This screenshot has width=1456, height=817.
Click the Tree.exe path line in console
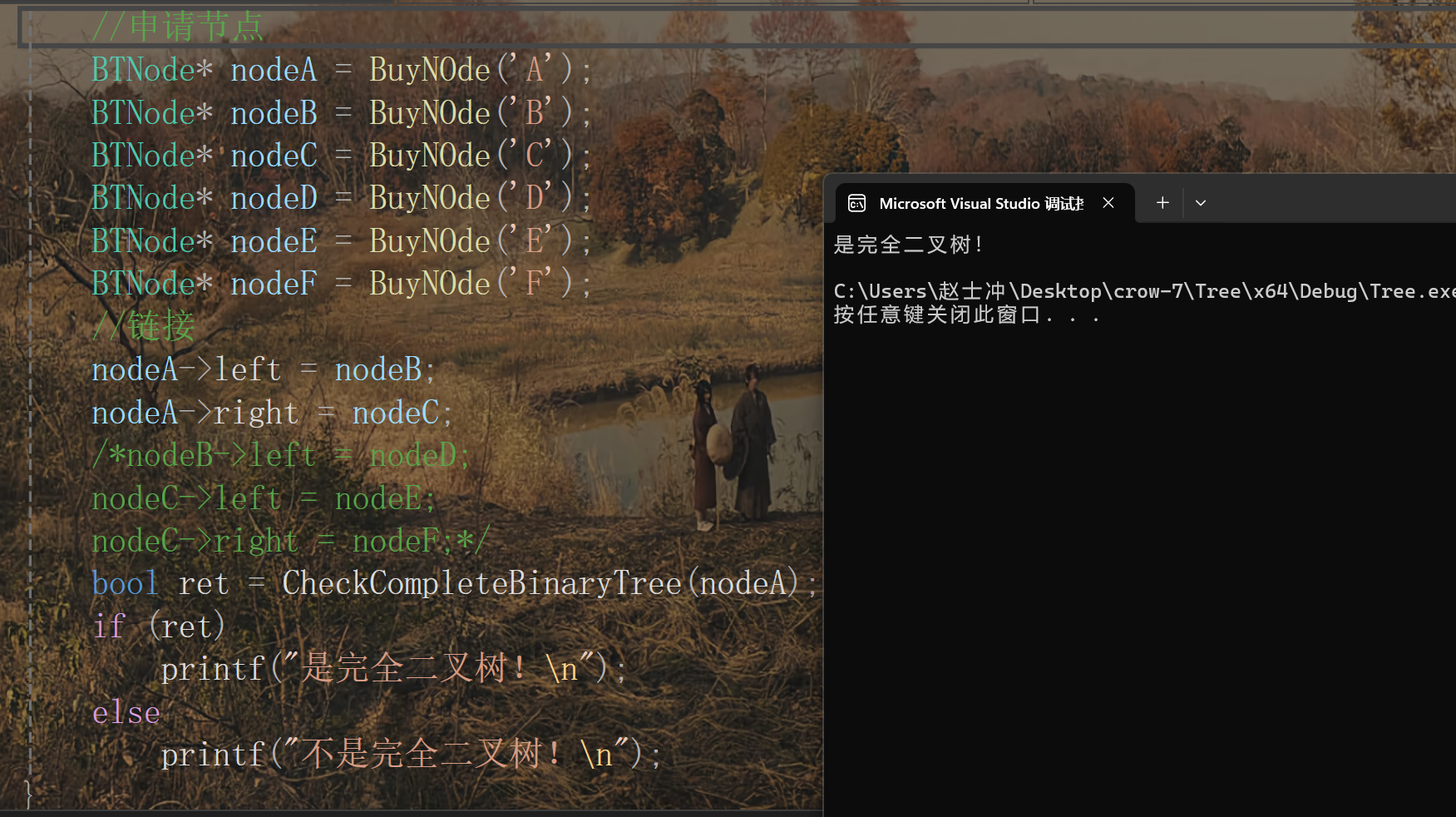[x=1144, y=291]
